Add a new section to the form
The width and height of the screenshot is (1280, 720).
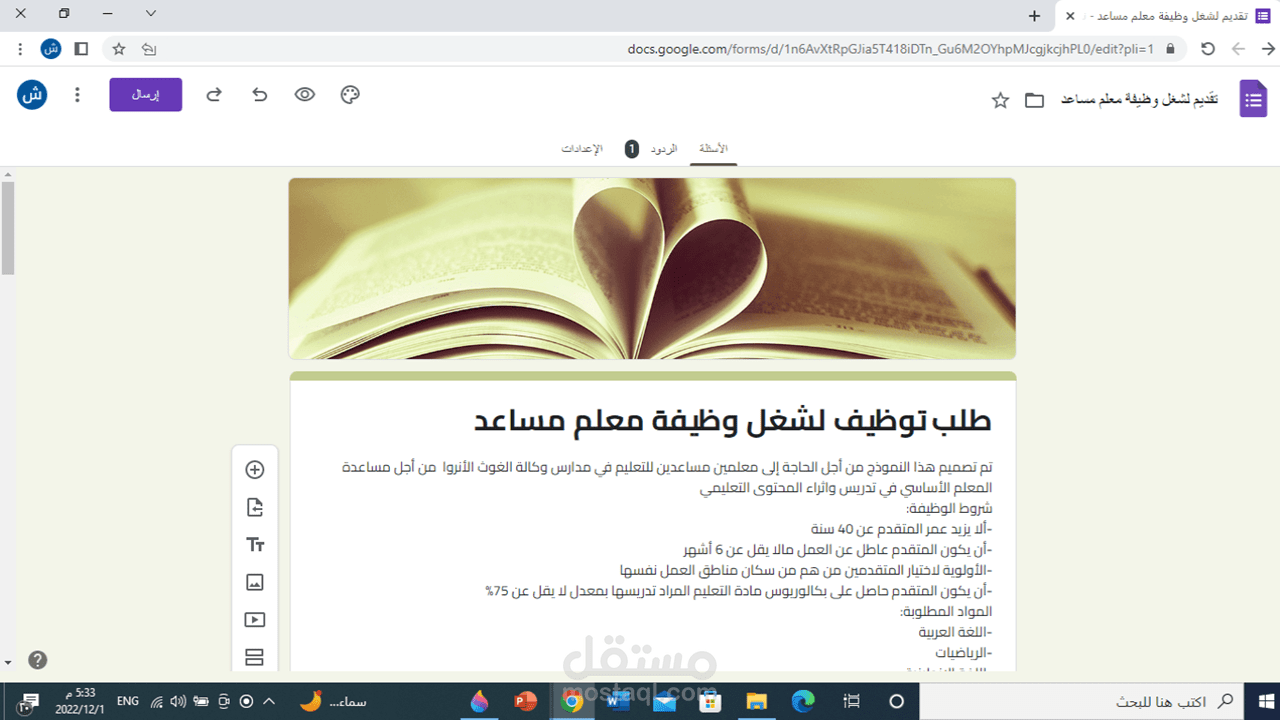255,657
